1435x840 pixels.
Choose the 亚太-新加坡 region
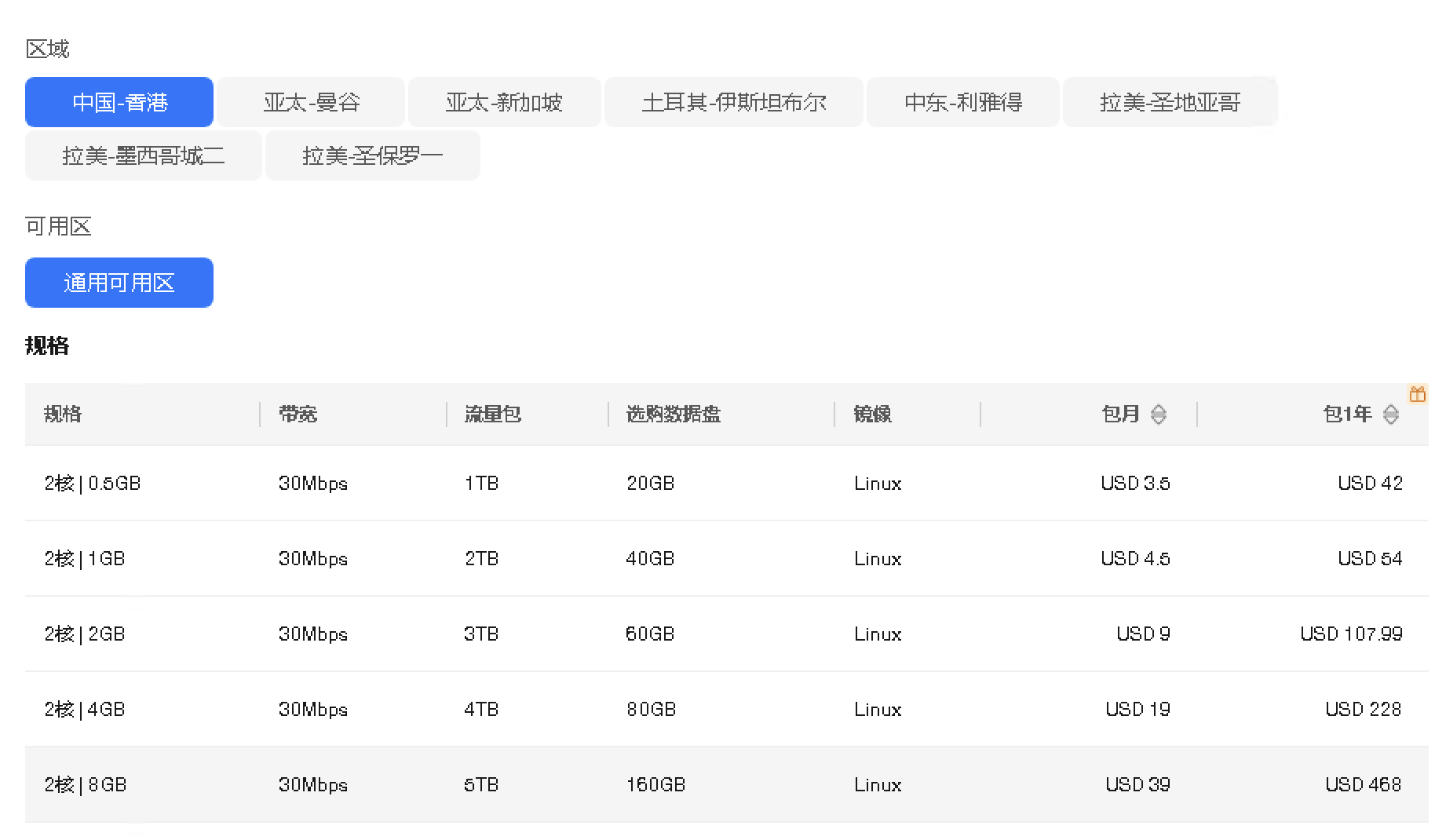[x=504, y=102]
